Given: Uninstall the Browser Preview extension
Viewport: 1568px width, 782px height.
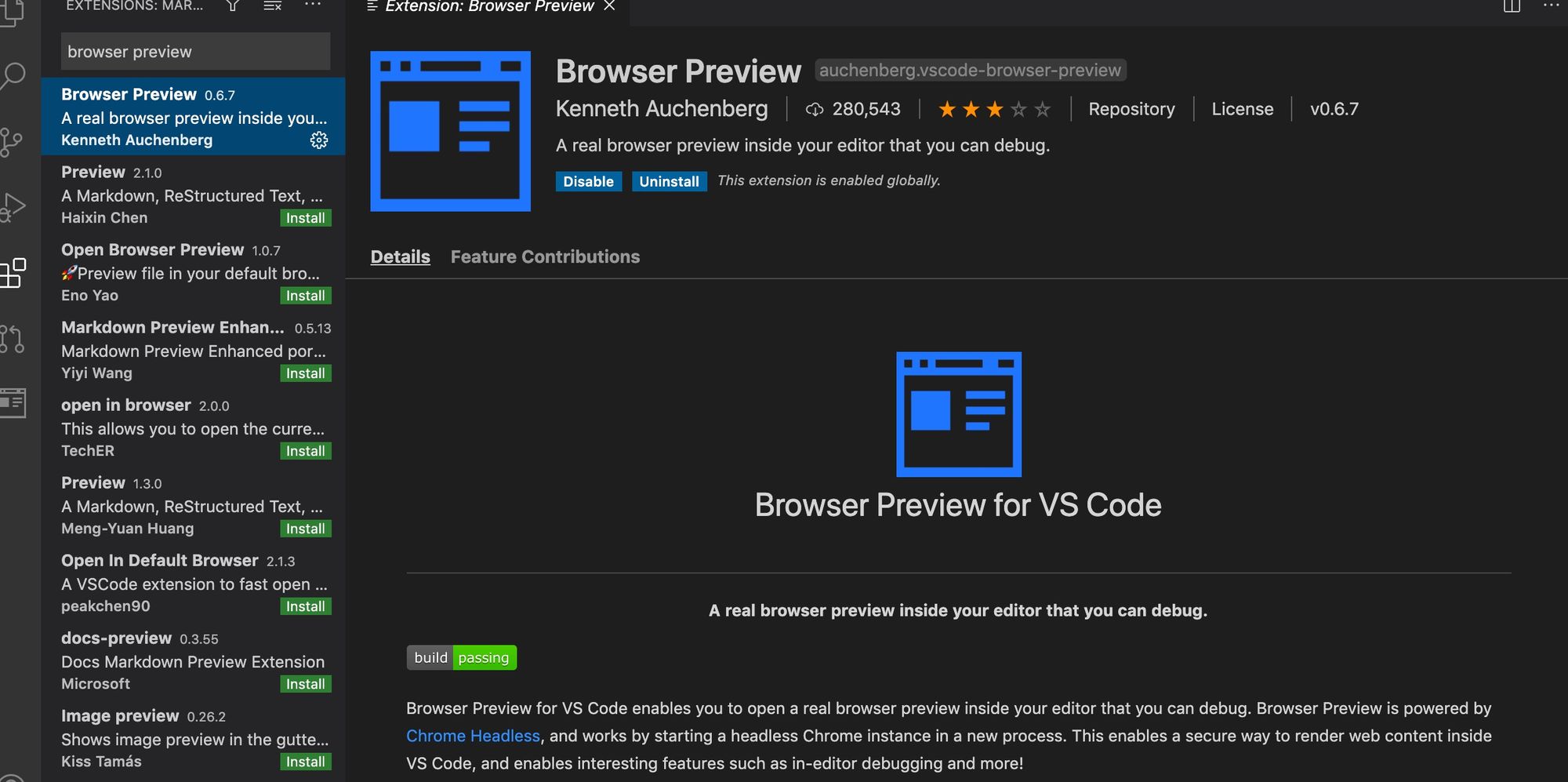Looking at the screenshot, I should pos(670,181).
